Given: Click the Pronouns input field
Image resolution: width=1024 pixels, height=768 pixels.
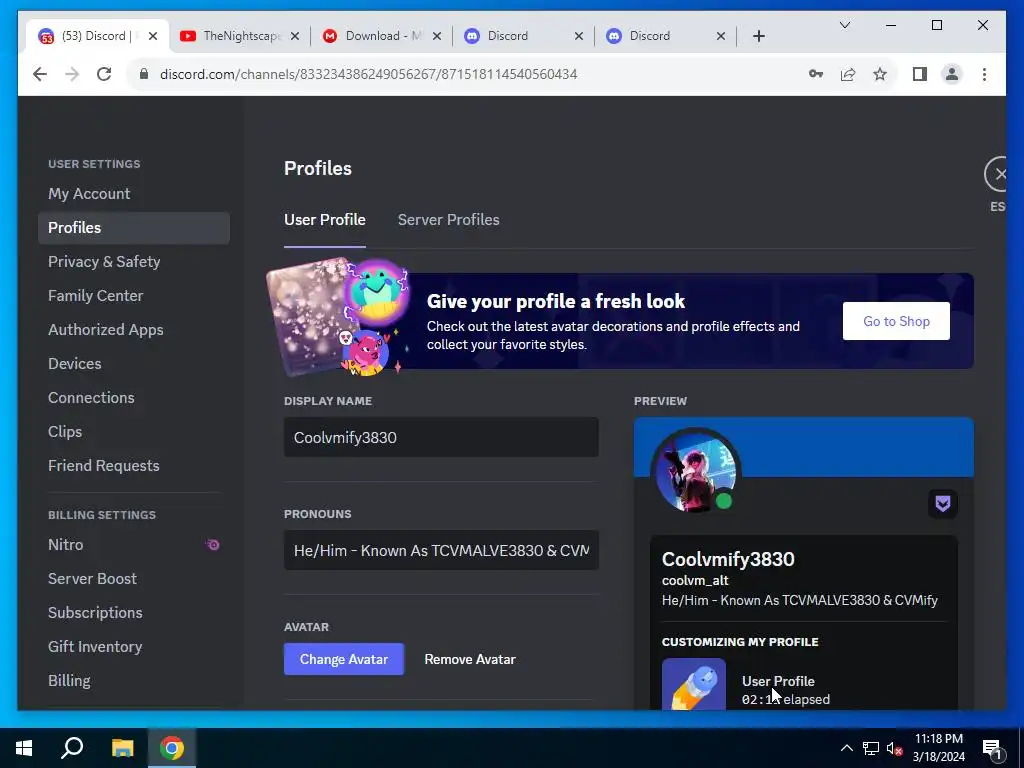Looking at the screenshot, I should (441, 551).
